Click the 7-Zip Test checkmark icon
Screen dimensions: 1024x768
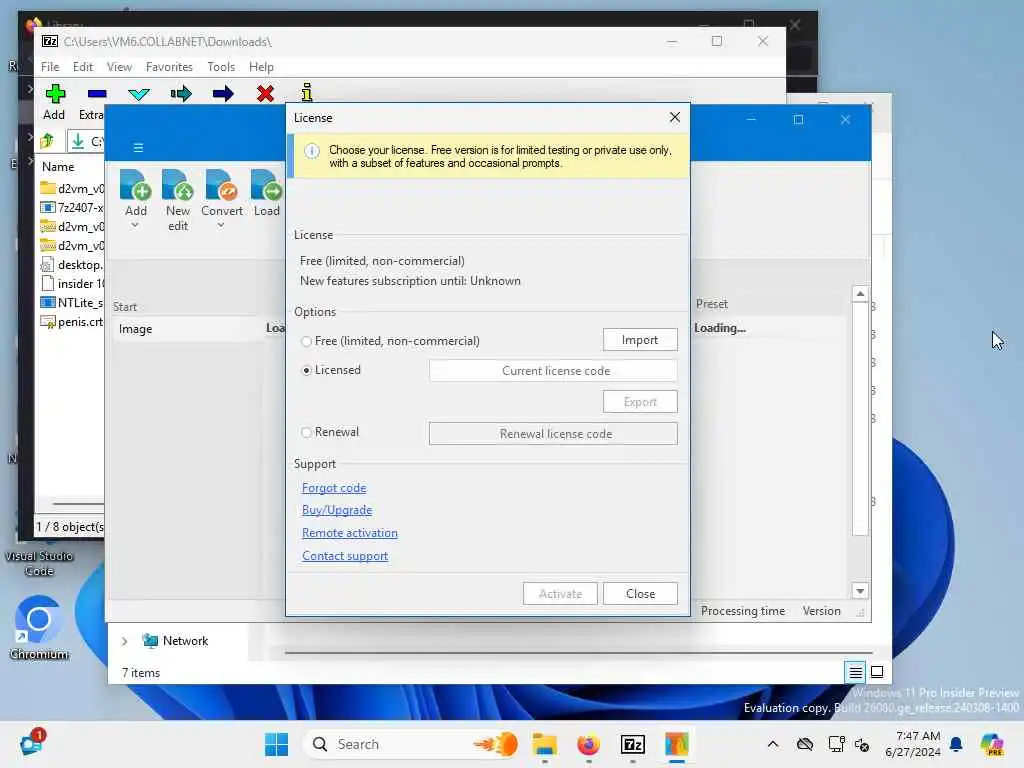click(x=138, y=94)
